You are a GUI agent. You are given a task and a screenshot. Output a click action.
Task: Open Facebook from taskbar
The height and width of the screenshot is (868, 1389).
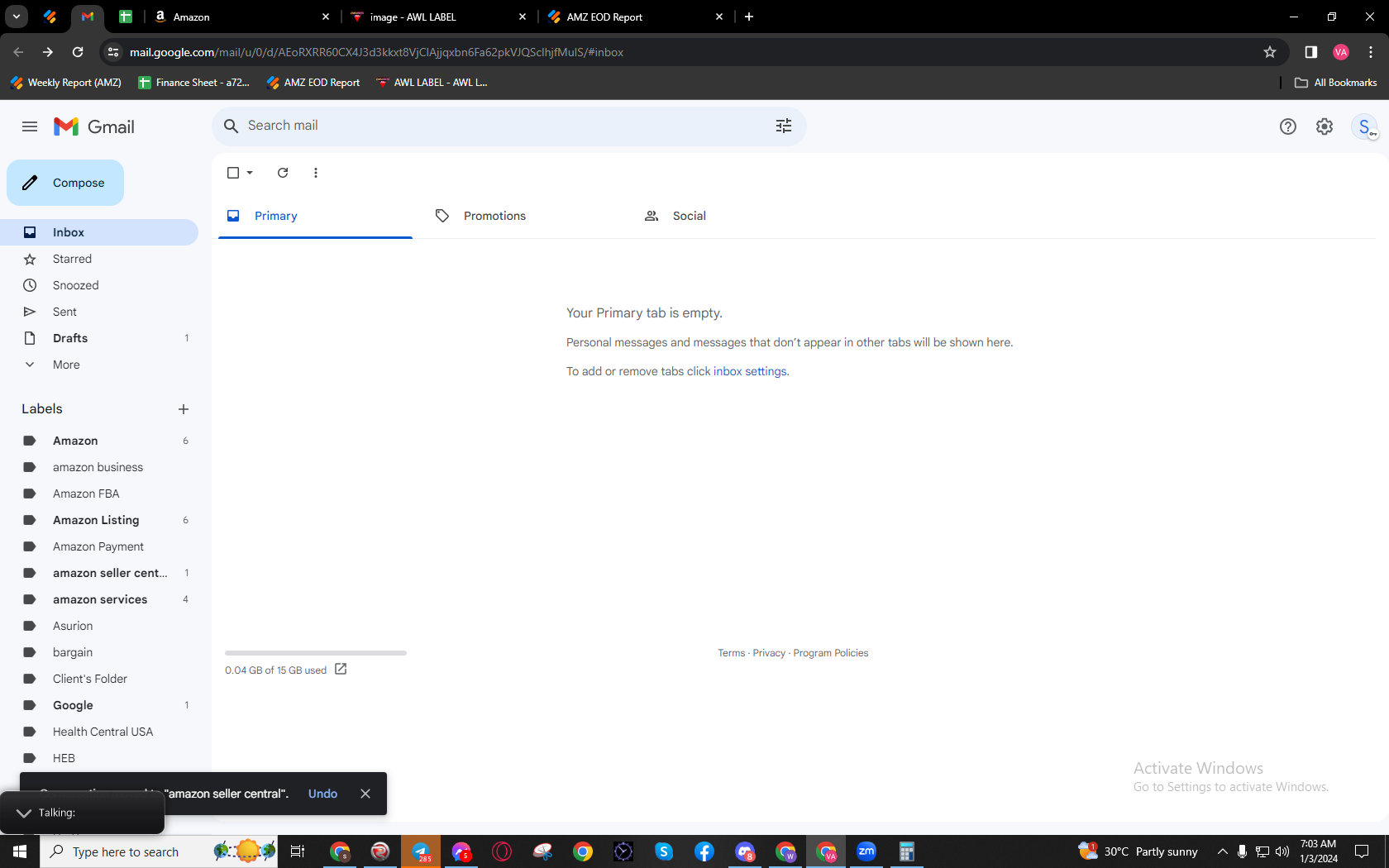[704, 851]
